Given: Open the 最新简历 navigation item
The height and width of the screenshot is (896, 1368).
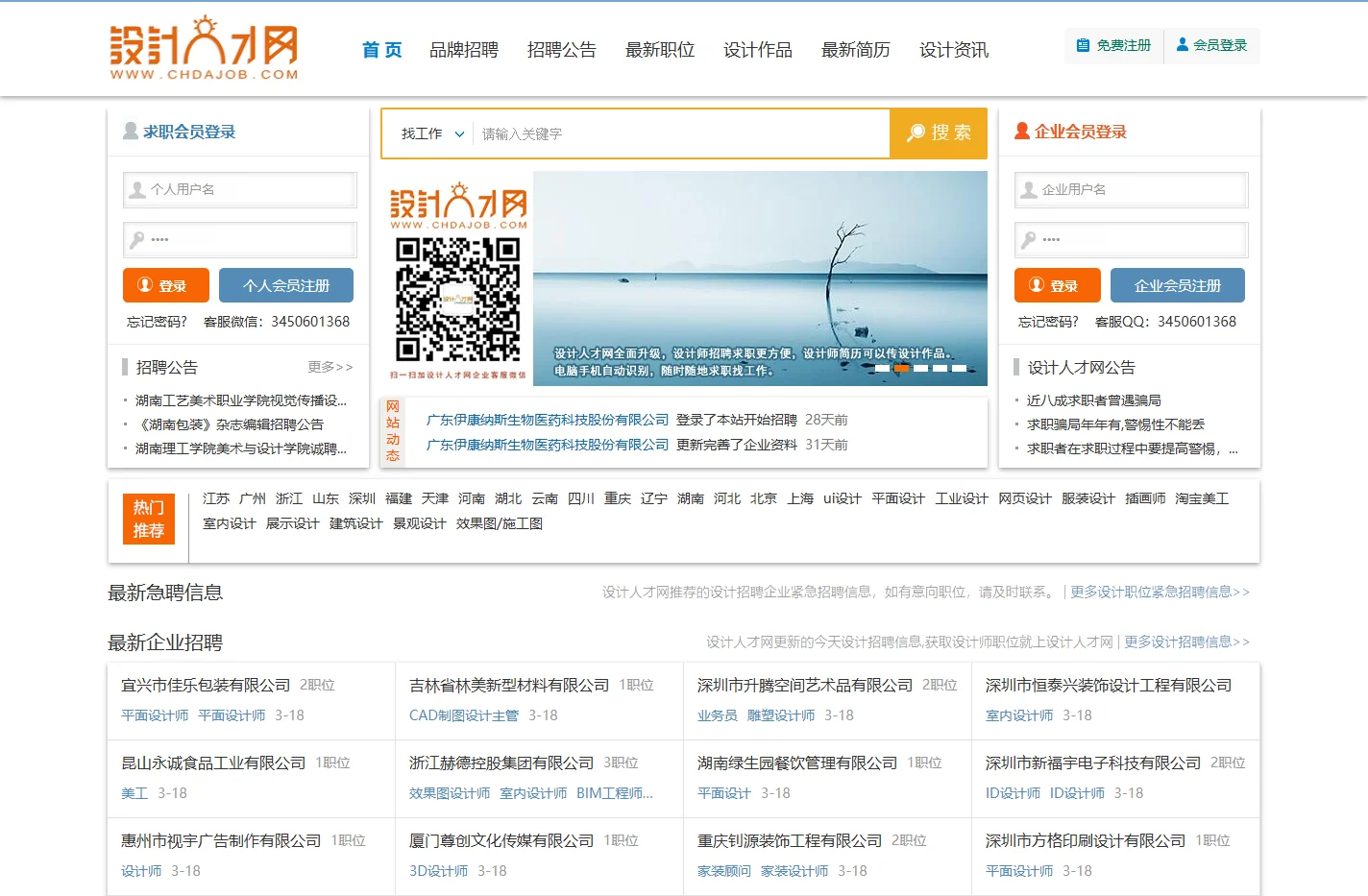Looking at the screenshot, I should (856, 50).
